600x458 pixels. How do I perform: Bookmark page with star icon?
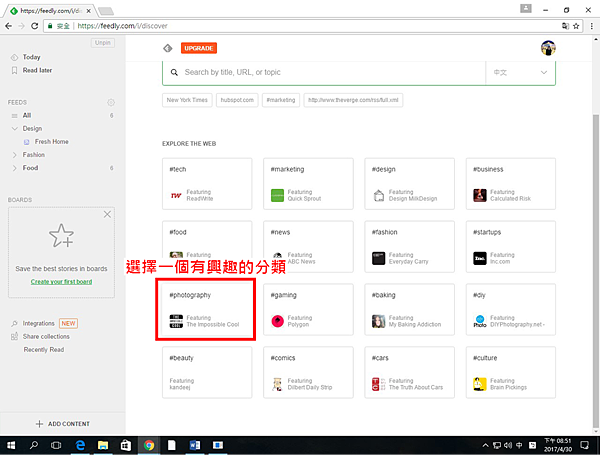click(x=576, y=26)
